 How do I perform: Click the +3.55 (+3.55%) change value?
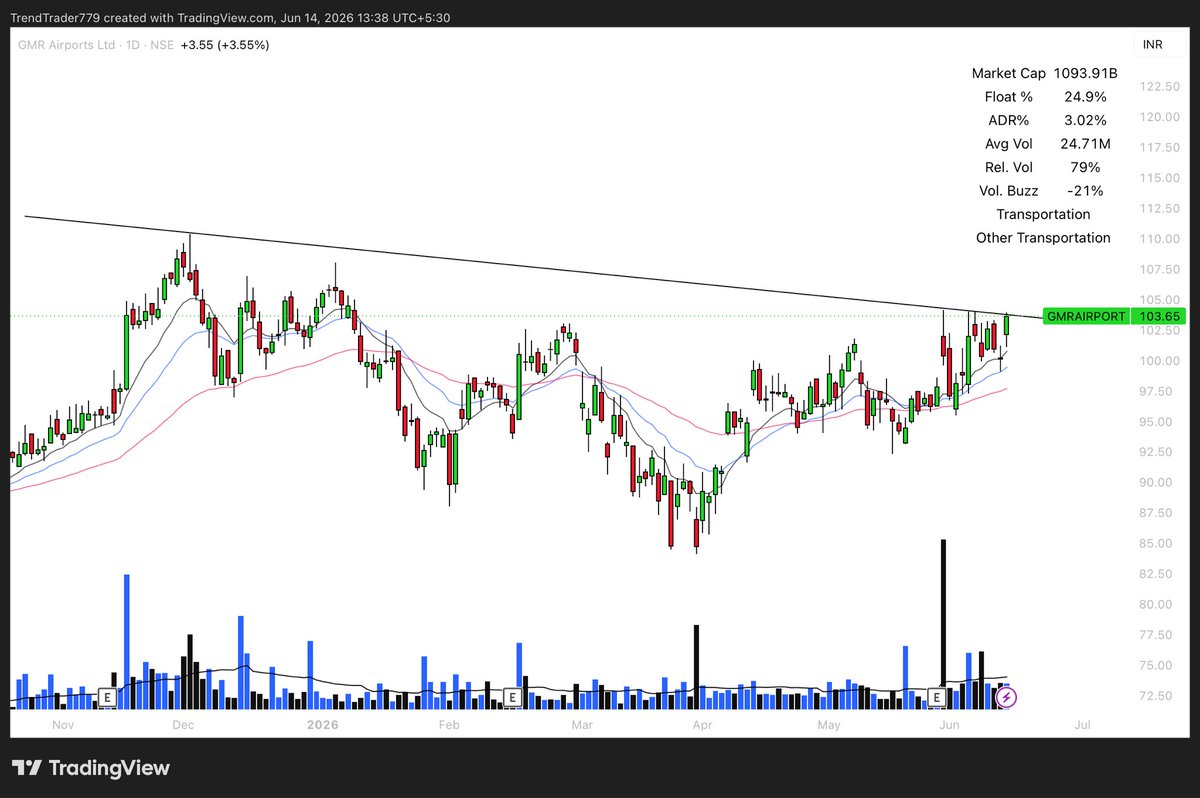pyautogui.click(x=225, y=45)
